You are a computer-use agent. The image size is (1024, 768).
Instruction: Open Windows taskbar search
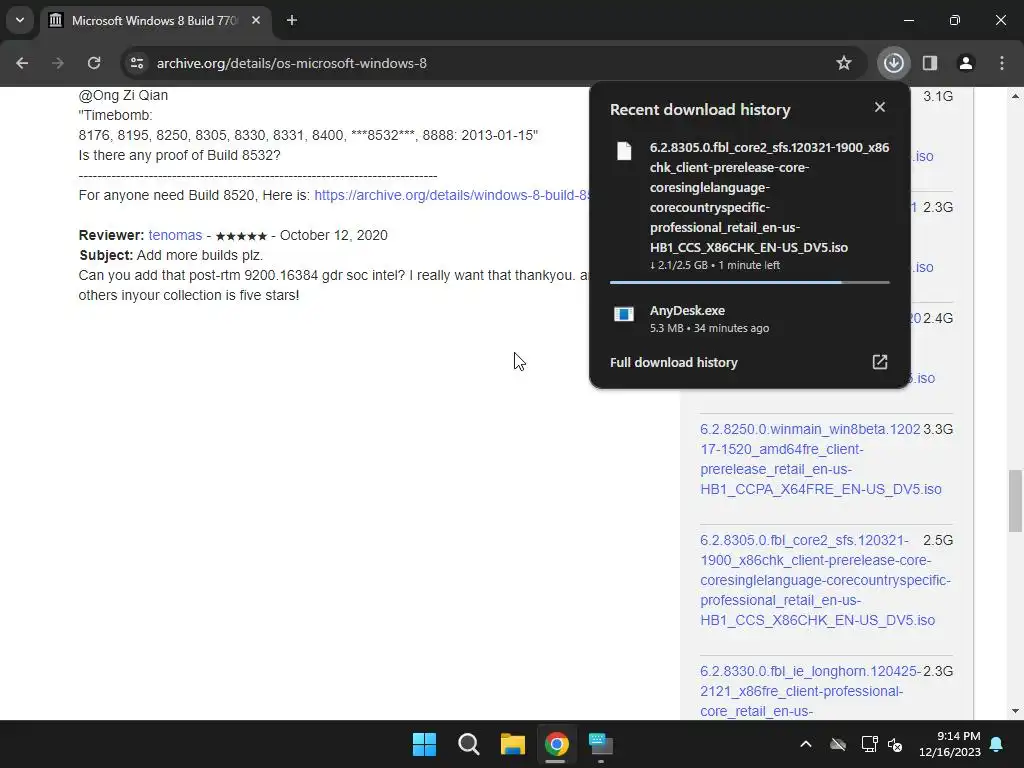[469, 744]
